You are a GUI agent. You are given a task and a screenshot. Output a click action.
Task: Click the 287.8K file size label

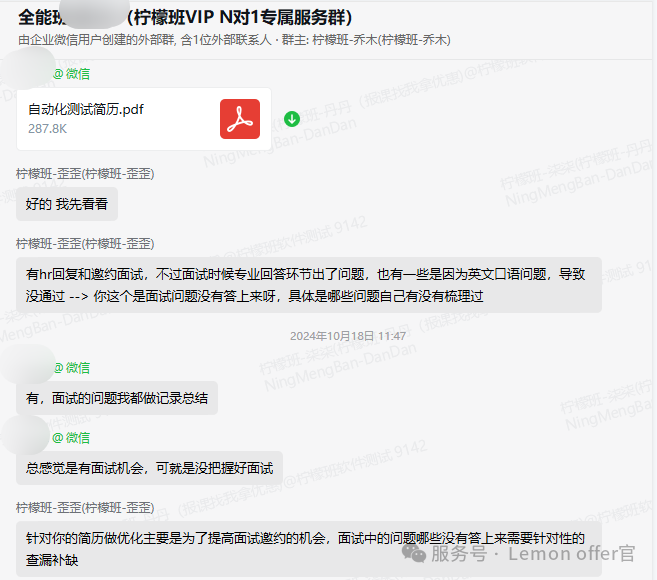tap(48, 129)
